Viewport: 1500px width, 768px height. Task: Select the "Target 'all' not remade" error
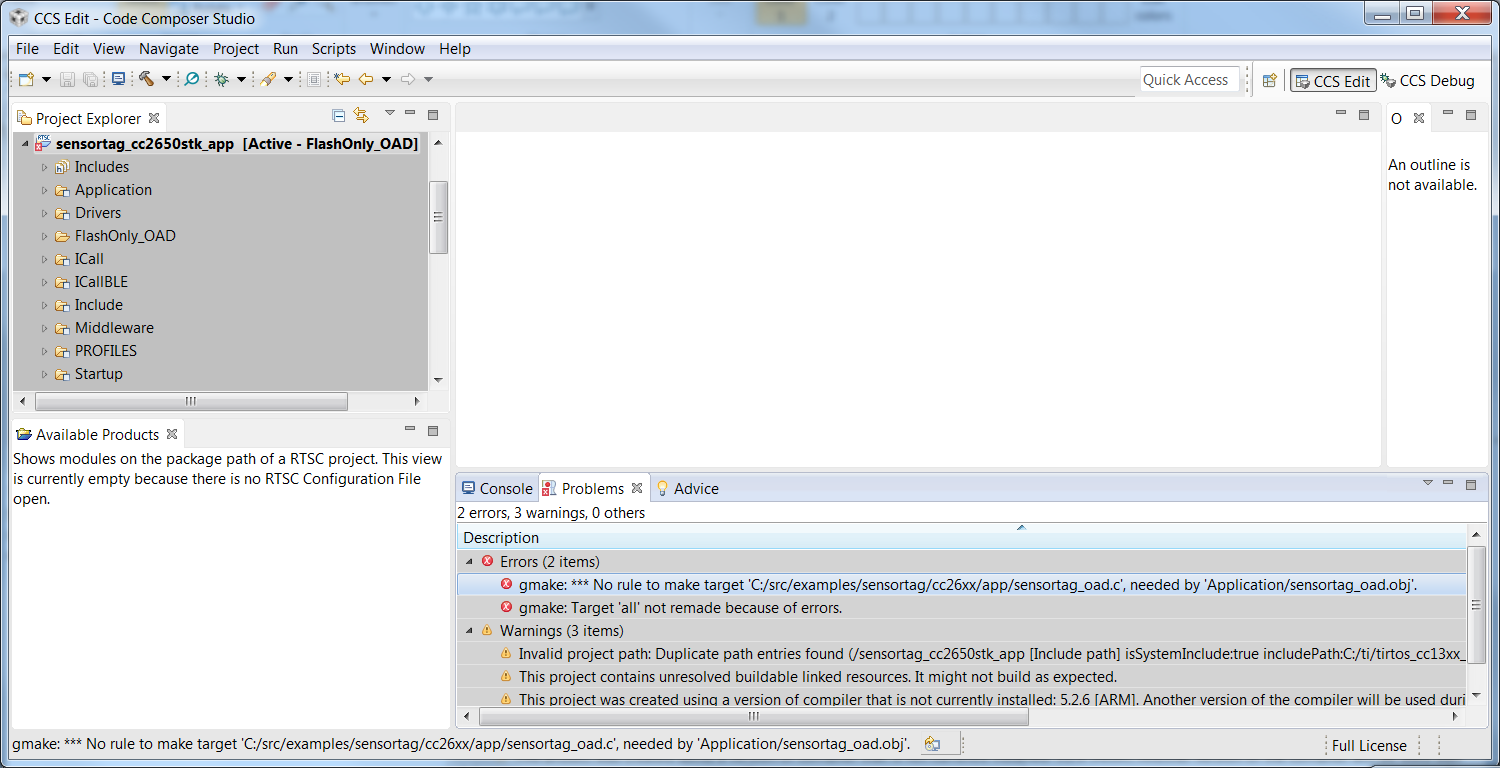tap(962, 608)
